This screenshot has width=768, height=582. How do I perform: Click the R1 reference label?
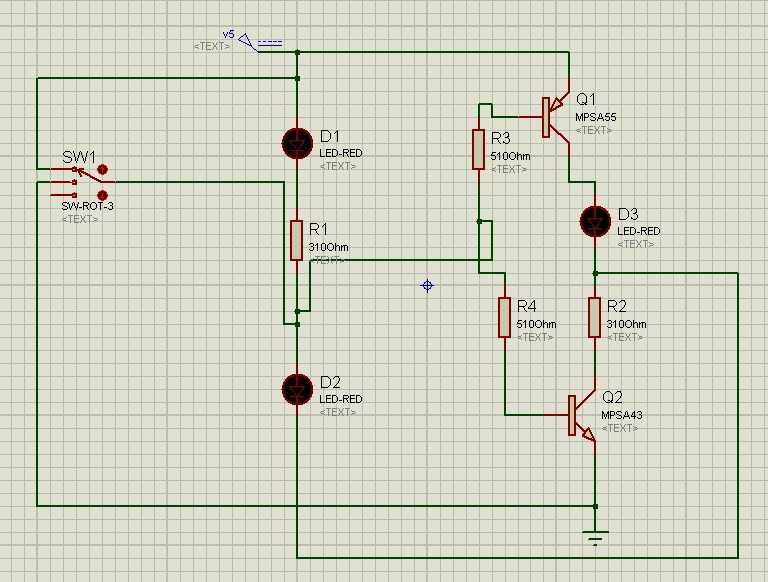point(318,229)
